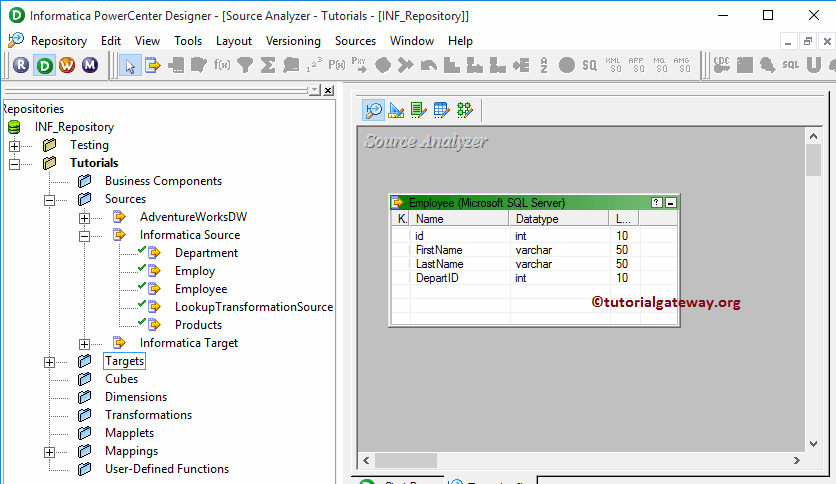The image size is (836, 484).
Task: Open the Target Designer tool icon
Action: 396,110
